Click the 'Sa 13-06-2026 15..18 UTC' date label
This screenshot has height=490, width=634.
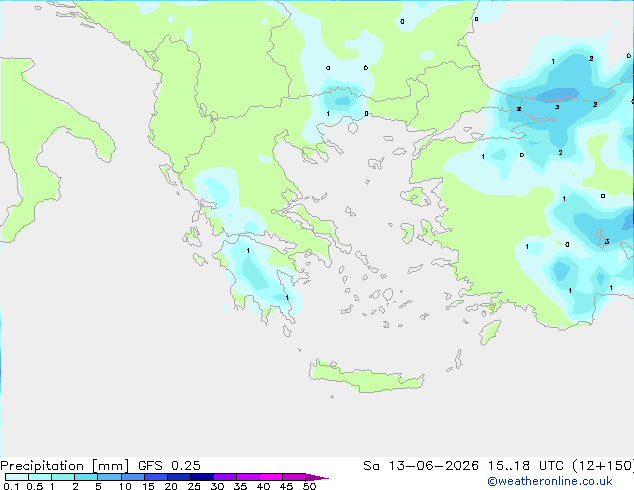pyautogui.click(x=463, y=466)
